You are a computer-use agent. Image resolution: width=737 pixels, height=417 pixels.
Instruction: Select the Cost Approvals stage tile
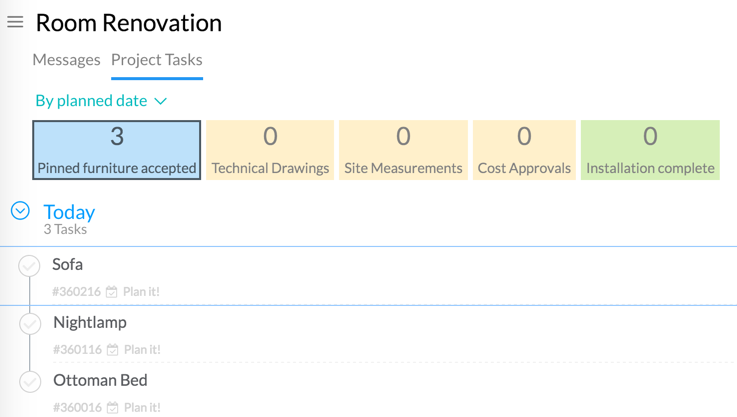point(524,150)
